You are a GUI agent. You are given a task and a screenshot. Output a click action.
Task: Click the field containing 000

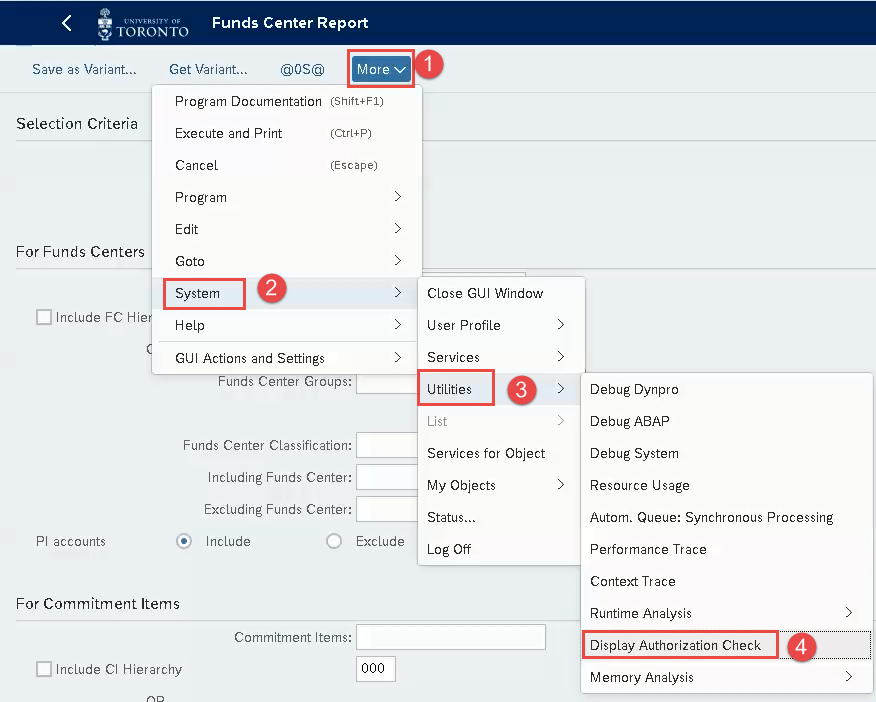pyautogui.click(x=375, y=668)
